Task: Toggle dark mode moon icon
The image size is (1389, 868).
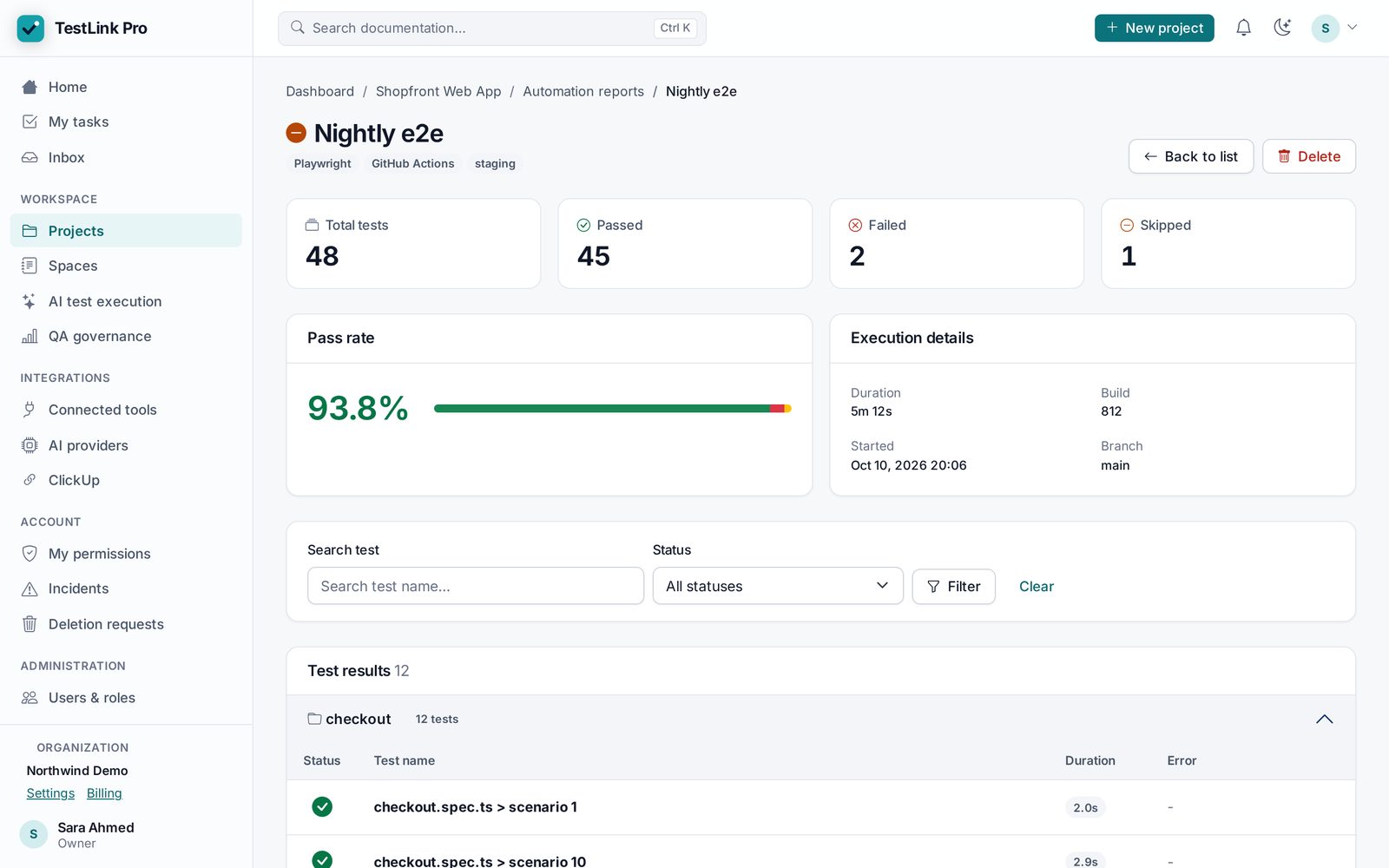Action: coord(1282,28)
